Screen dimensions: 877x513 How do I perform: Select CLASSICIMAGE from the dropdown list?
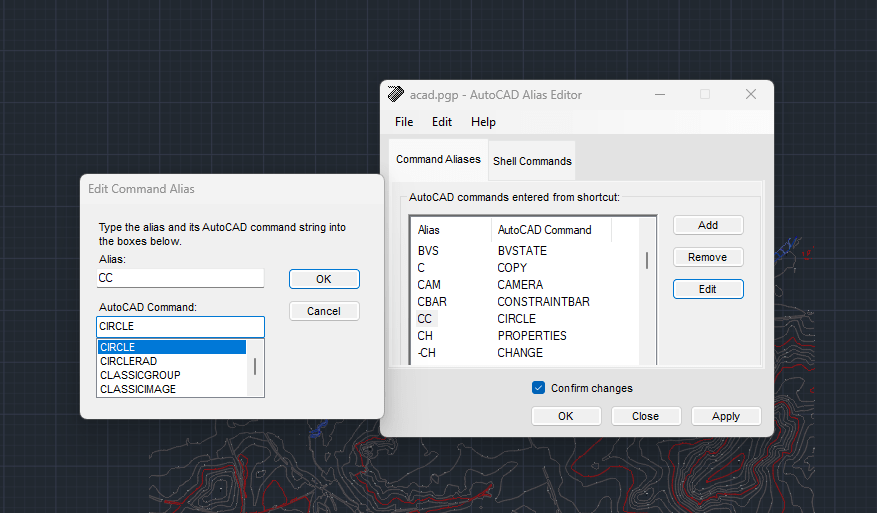[138, 389]
